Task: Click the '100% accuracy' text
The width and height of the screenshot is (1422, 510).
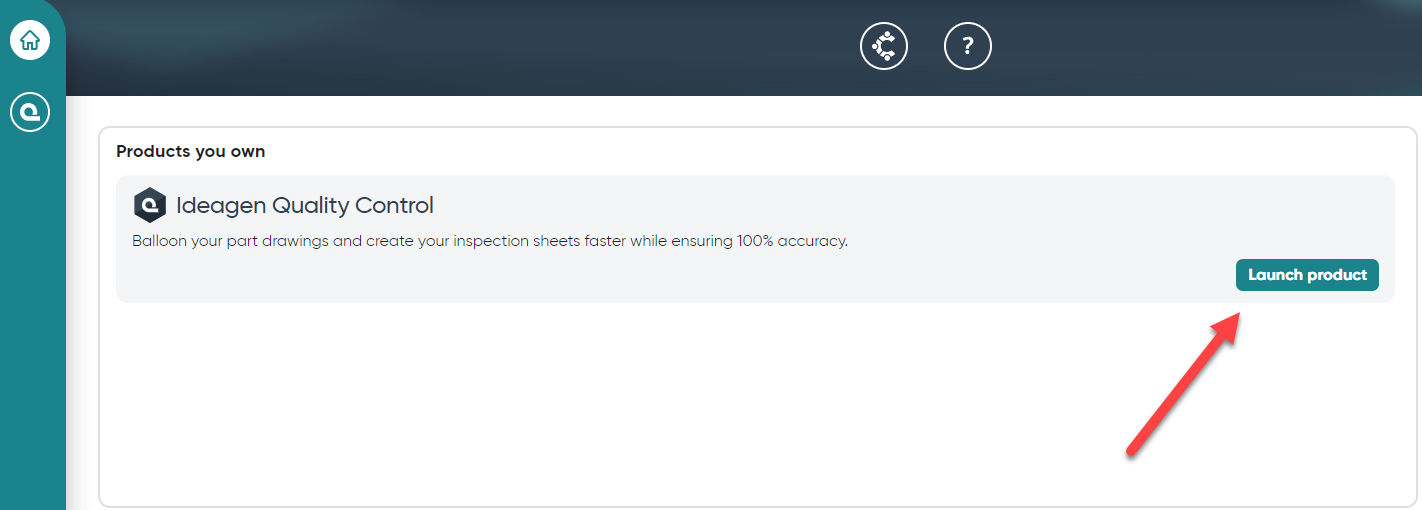Action: click(x=798, y=241)
